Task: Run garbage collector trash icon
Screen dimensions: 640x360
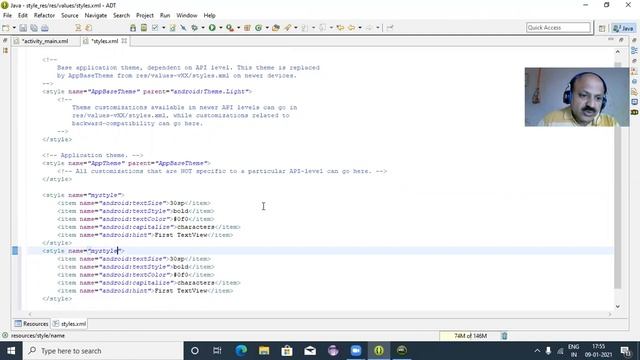Action: point(504,336)
